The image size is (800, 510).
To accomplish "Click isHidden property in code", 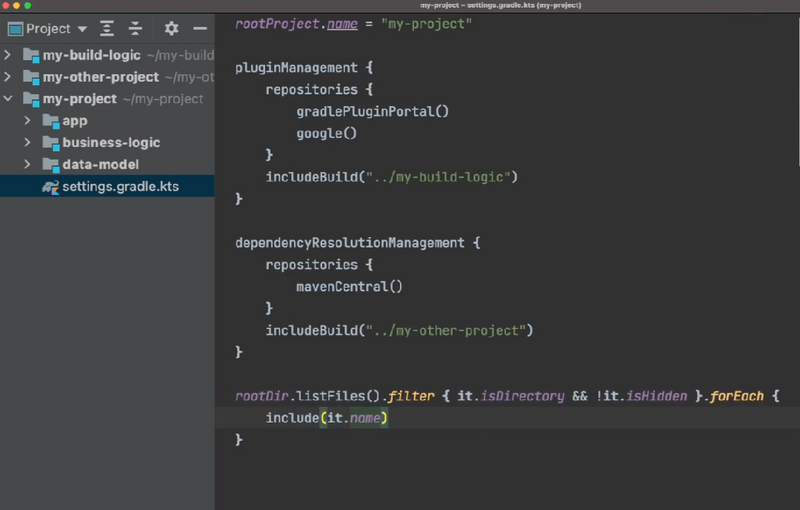I will pyautogui.click(x=657, y=396).
